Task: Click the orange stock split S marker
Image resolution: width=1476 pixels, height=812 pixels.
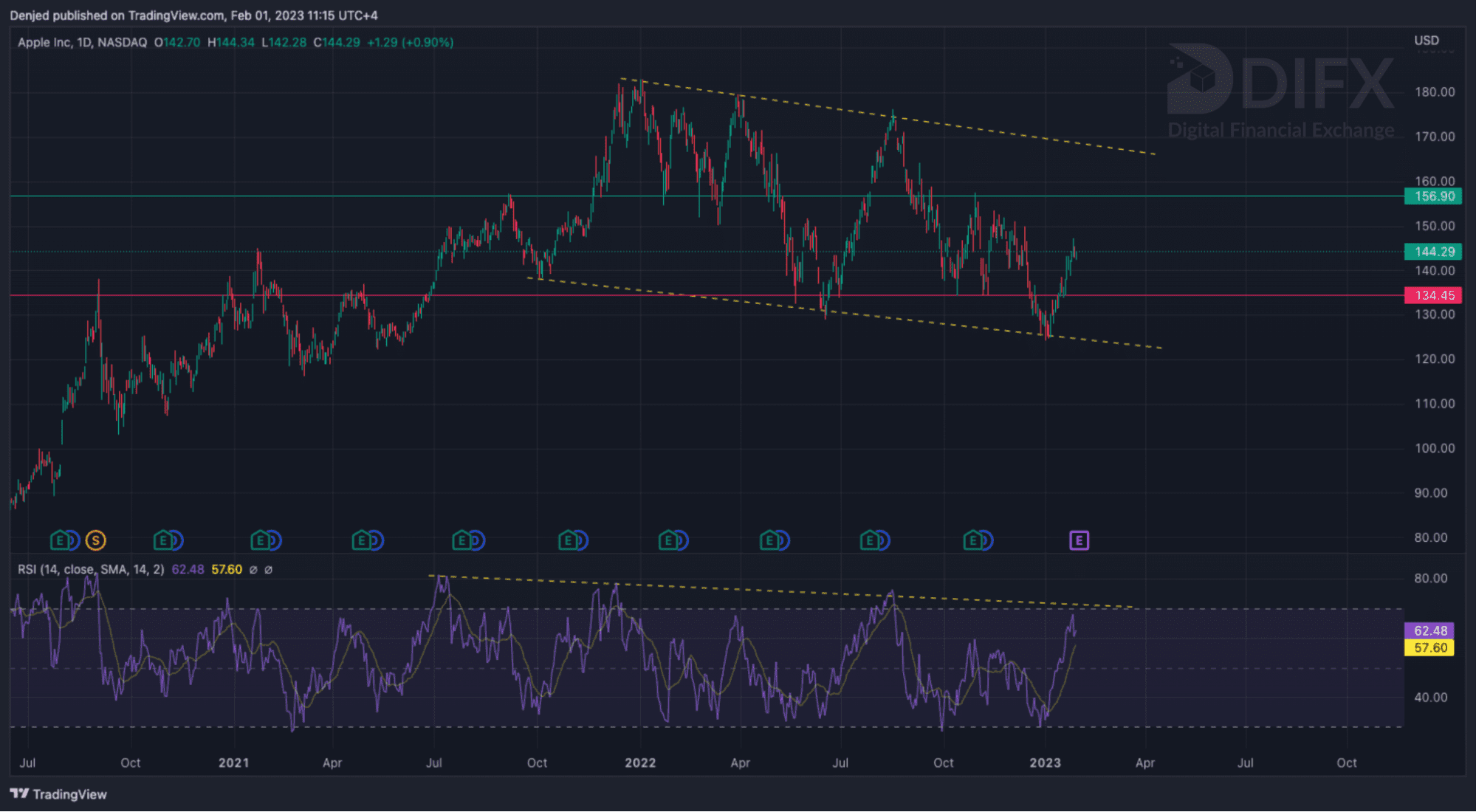Action: (x=95, y=541)
